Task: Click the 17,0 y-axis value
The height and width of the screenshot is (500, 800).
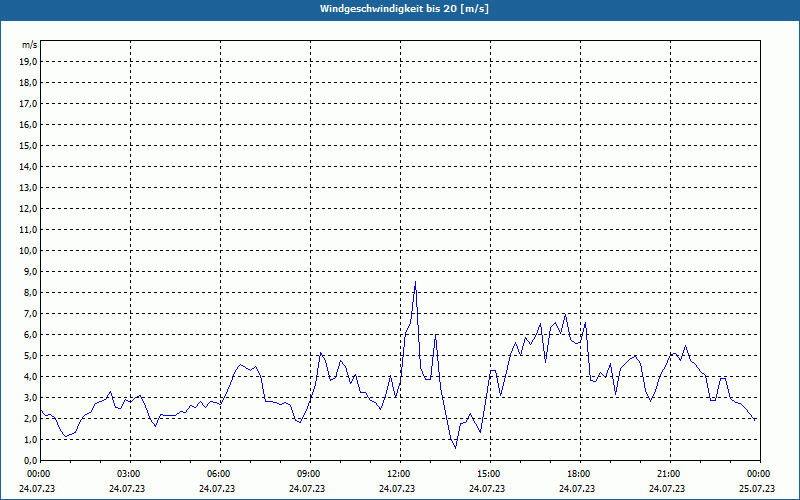Action: (x=28, y=104)
